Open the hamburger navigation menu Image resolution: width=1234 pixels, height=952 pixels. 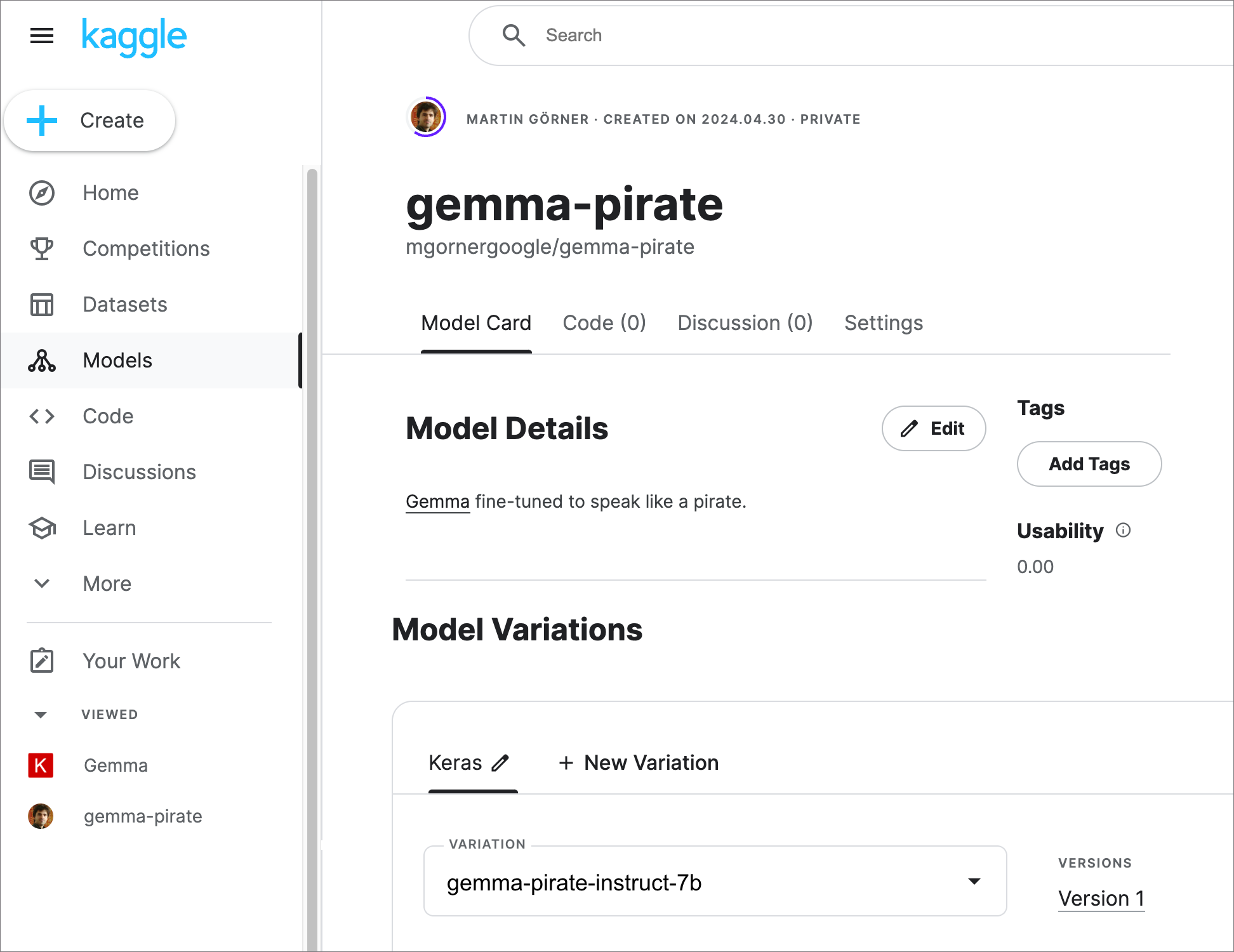pyautogui.click(x=42, y=36)
